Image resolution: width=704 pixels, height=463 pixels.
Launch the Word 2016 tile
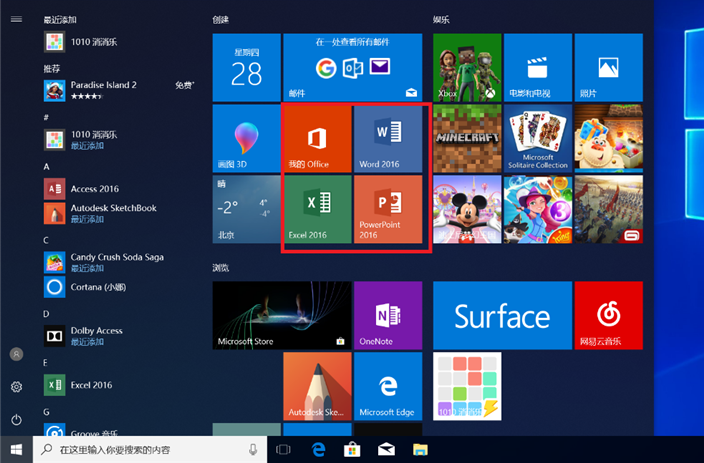coord(388,139)
